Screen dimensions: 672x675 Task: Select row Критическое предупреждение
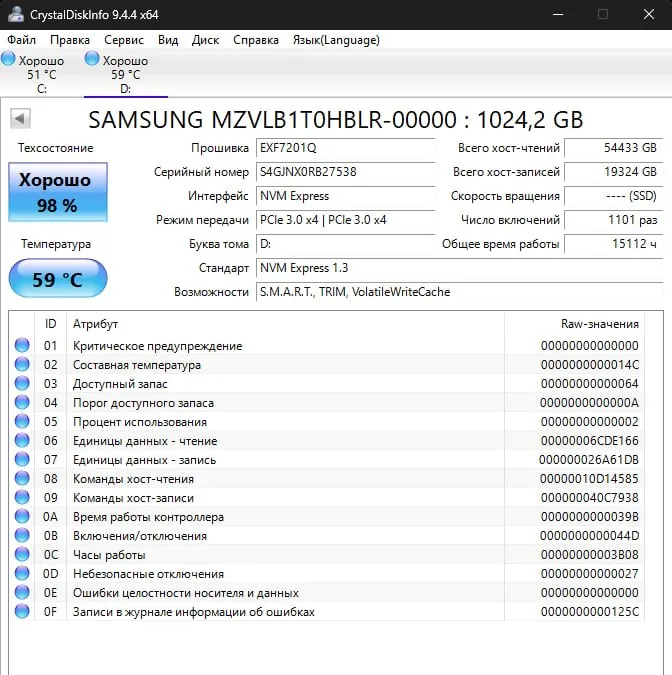(x=327, y=346)
